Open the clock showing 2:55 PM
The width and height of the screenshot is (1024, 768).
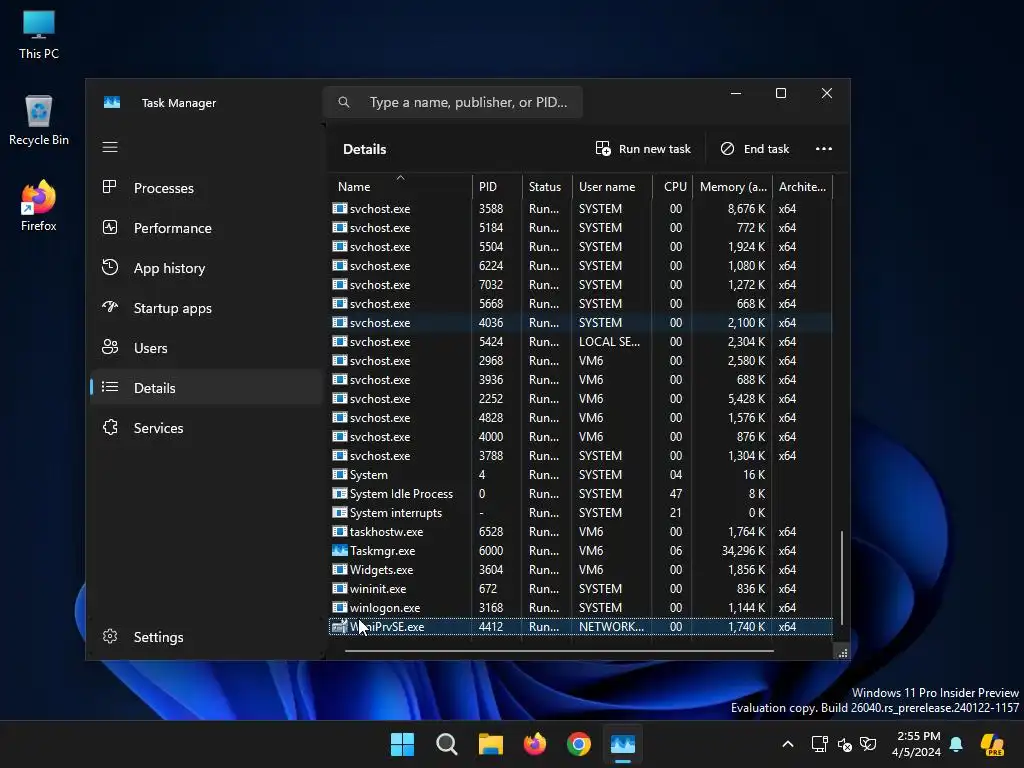[917, 744]
